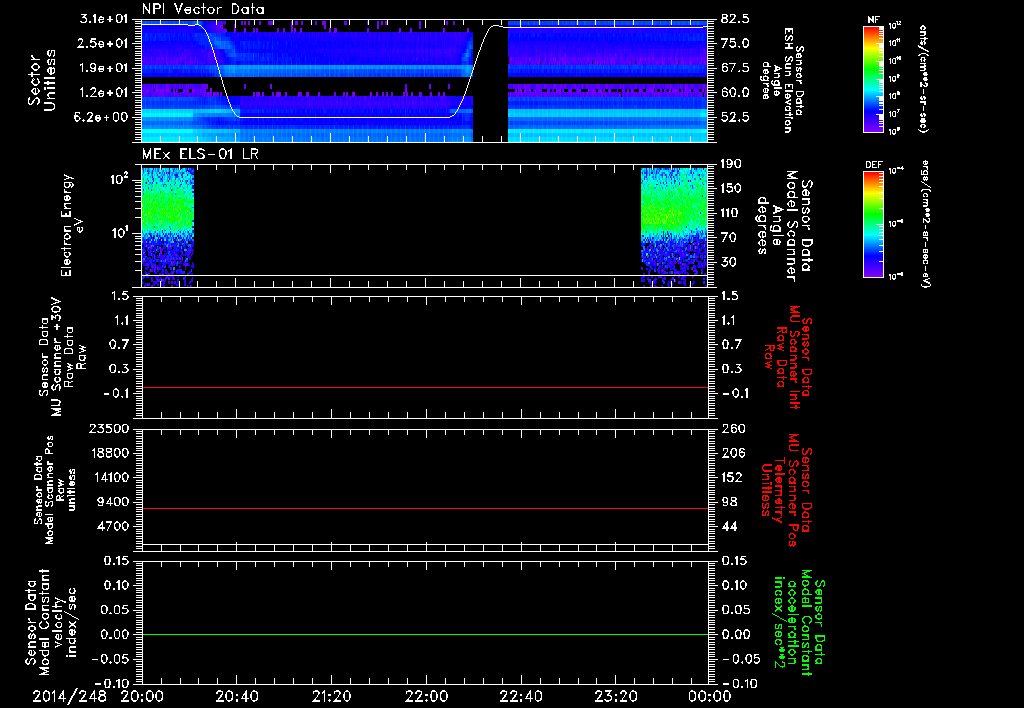The image size is (1024, 708).
Task: Click the 260 telemetry position tick label
Action: point(732,429)
